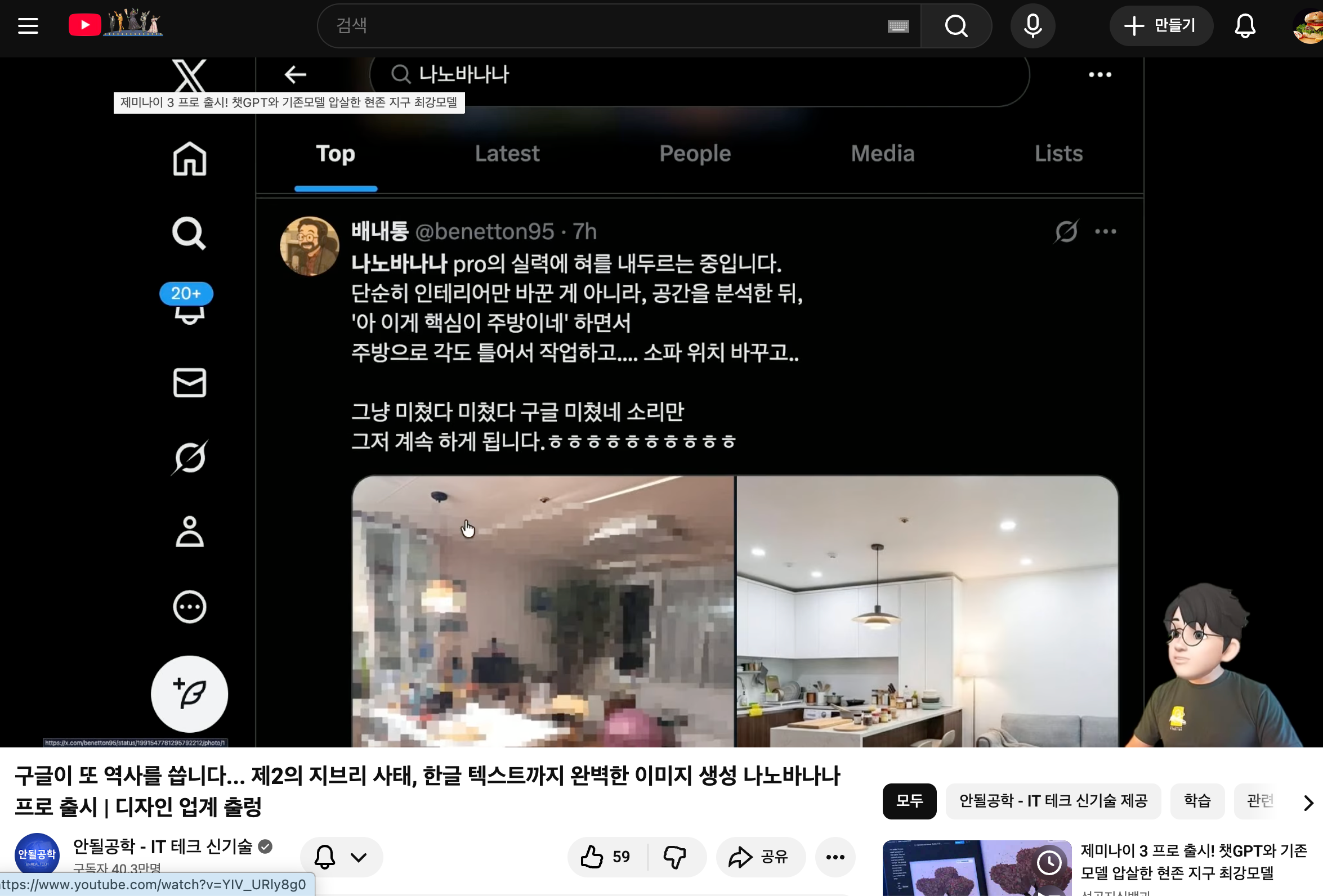
Task: Click the on-screen keyboard icon in search box
Action: pyautogui.click(x=898, y=26)
